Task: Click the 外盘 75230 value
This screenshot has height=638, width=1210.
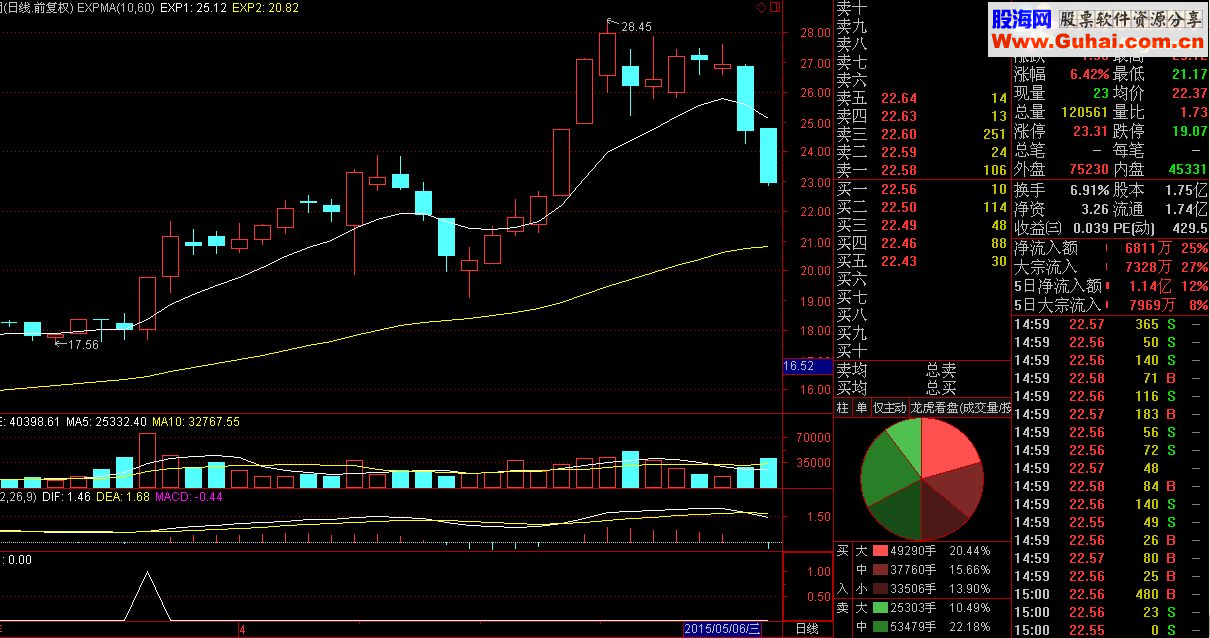Action: pyautogui.click(x=1087, y=169)
